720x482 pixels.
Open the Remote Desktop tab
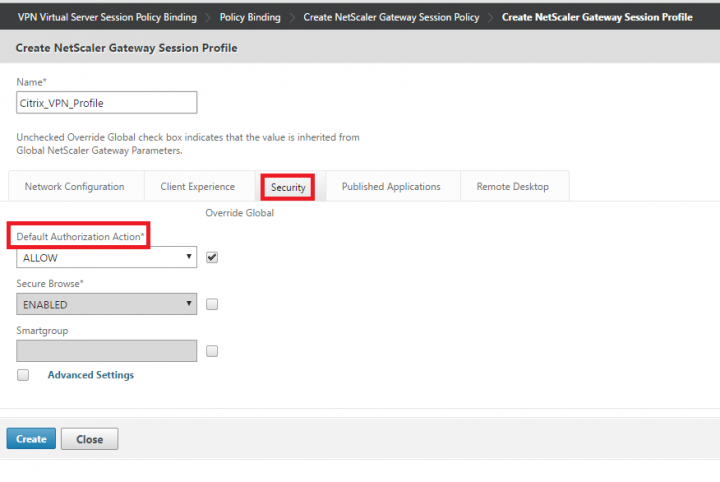click(x=513, y=187)
